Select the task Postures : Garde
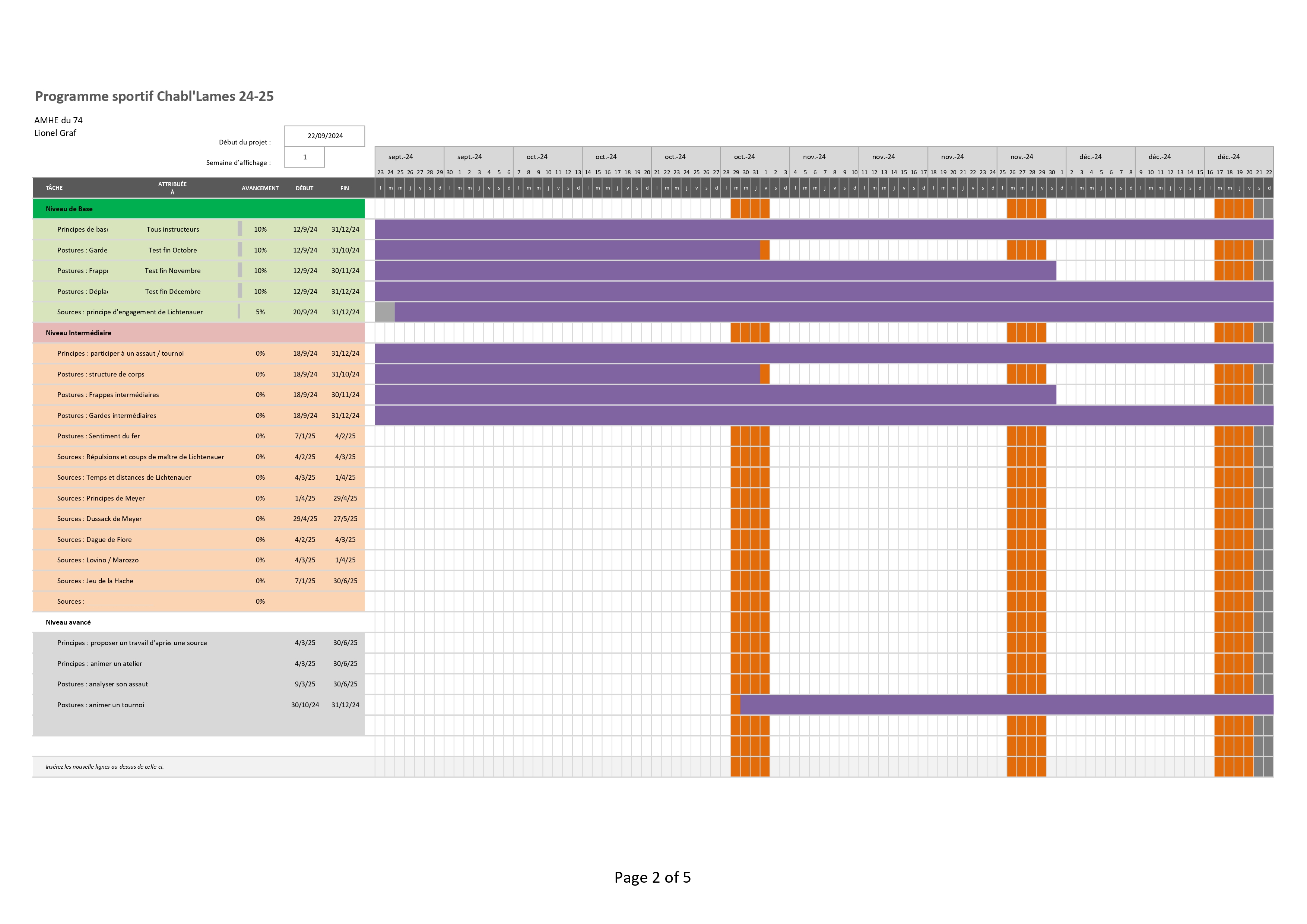 click(83, 250)
